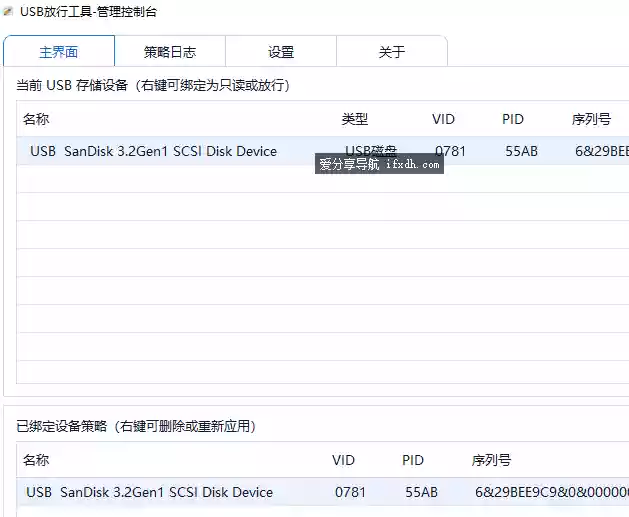The width and height of the screenshot is (629, 517).
Task: Click the 序列号 header in current devices table
Action: (x=591, y=119)
